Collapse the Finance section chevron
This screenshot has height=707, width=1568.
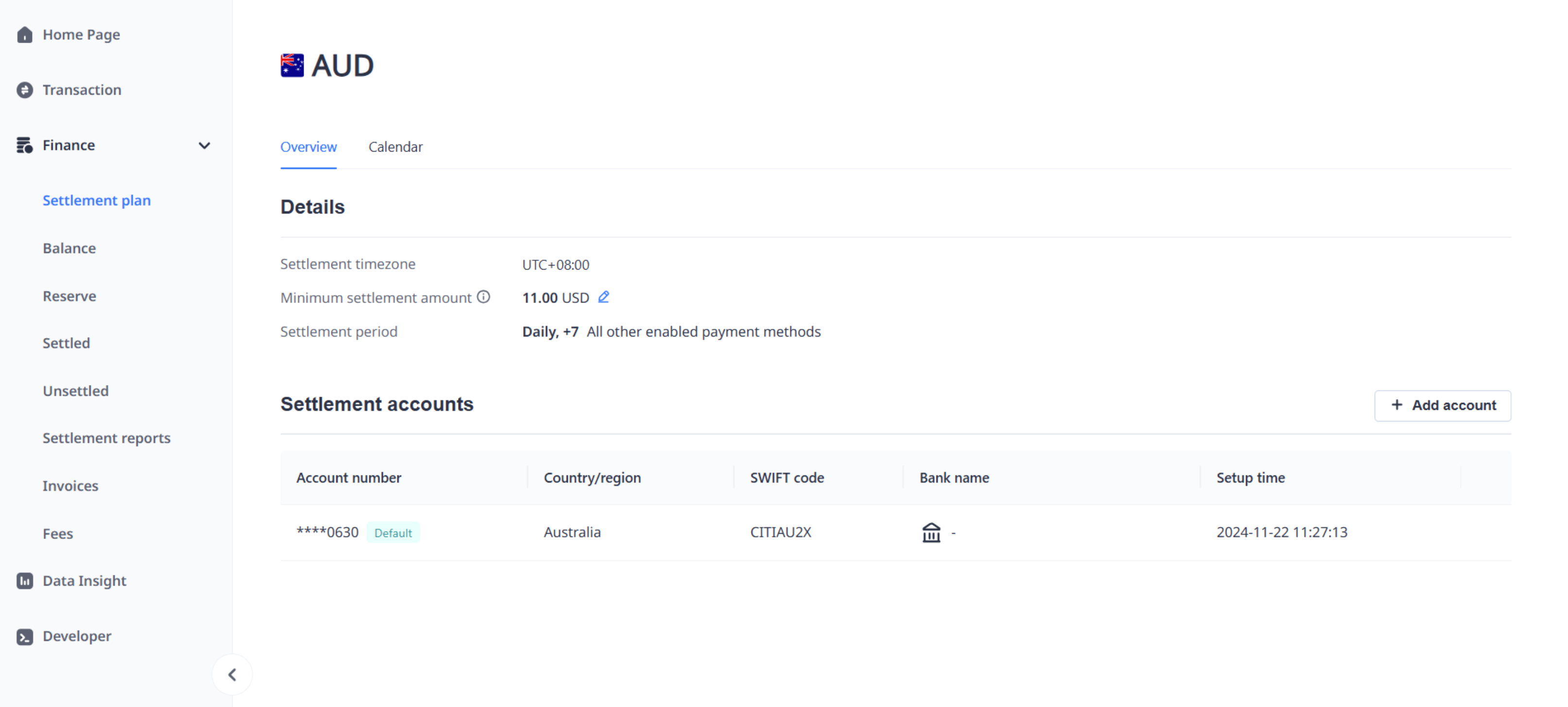coord(205,145)
